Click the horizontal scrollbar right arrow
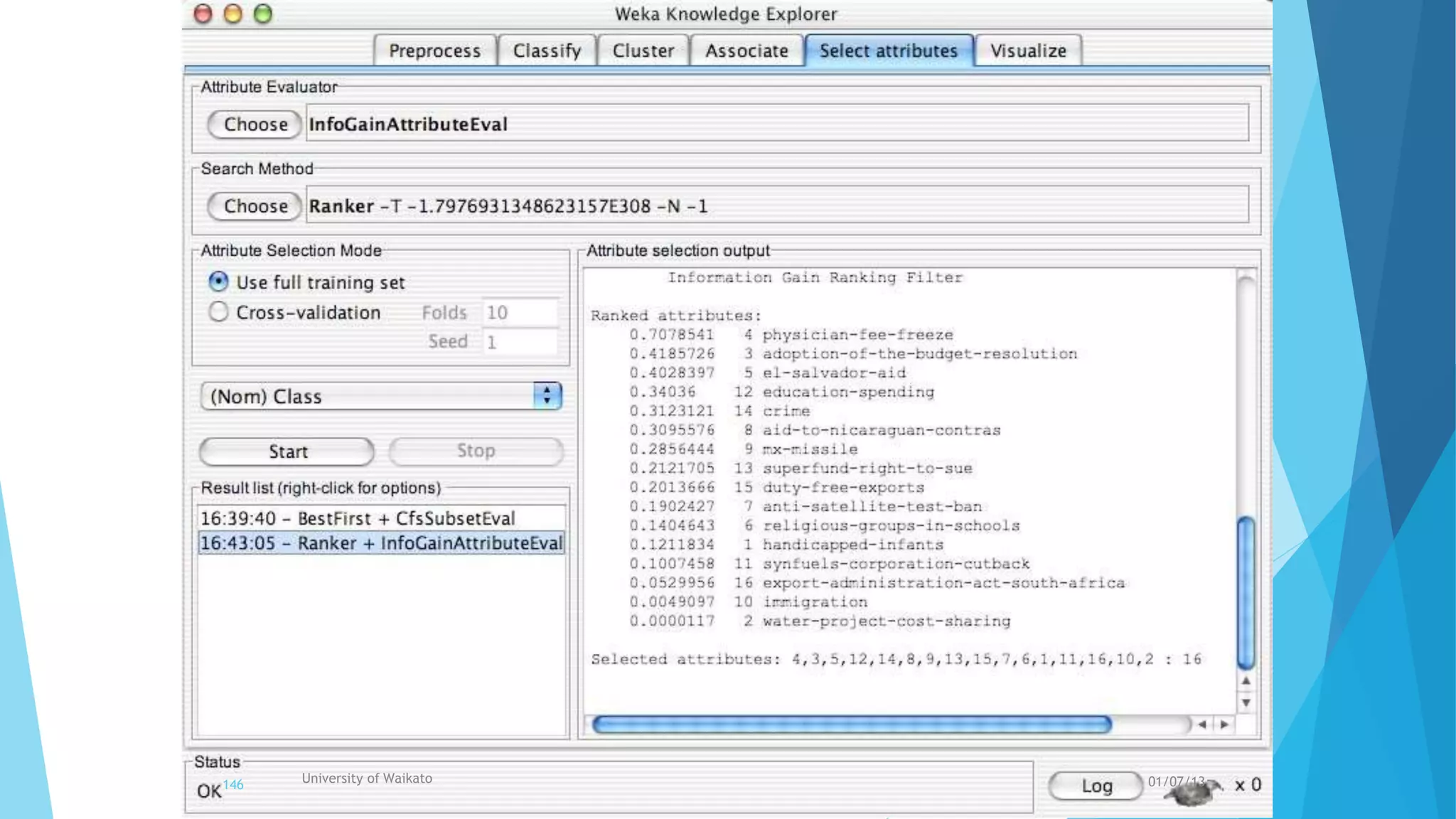The image size is (1456, 819). click(1224, 724)
